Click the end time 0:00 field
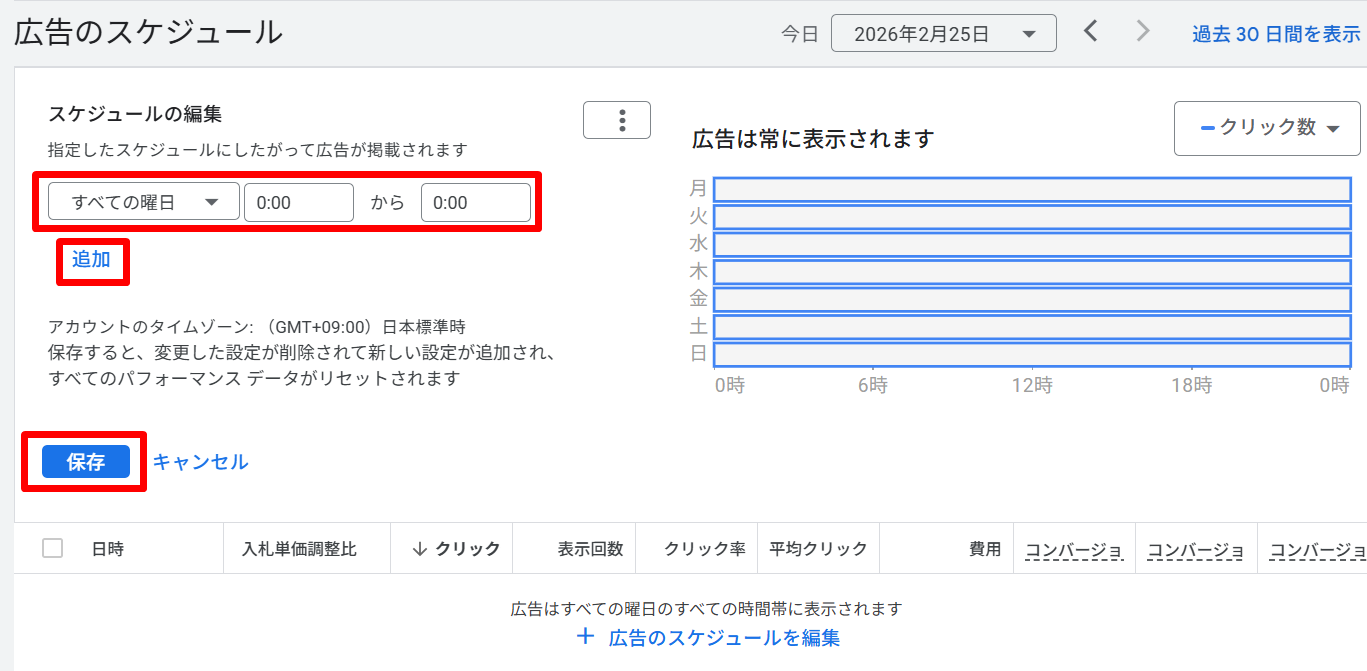The width and height of the screenshot is (1367, 671). point(476,201)
